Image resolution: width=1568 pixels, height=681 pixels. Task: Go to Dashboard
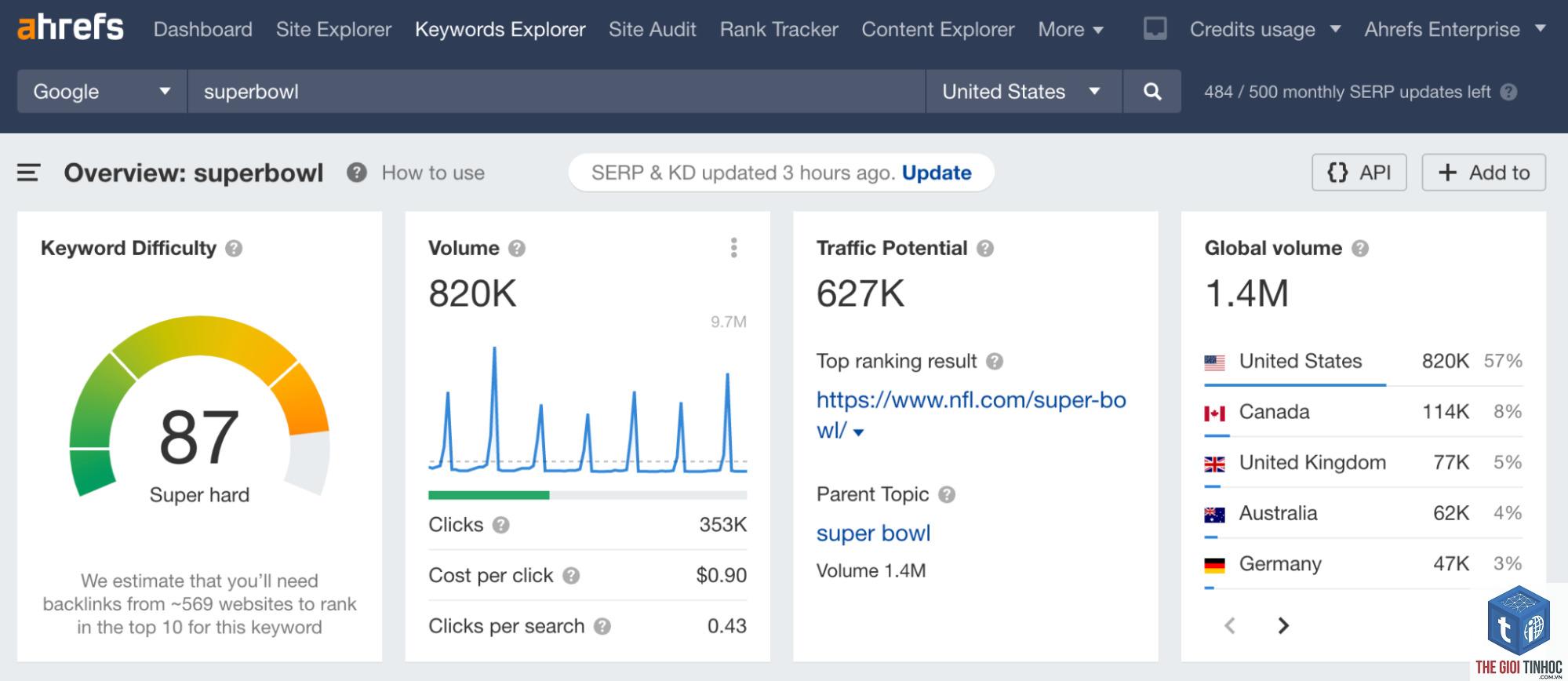pos(202,30)
